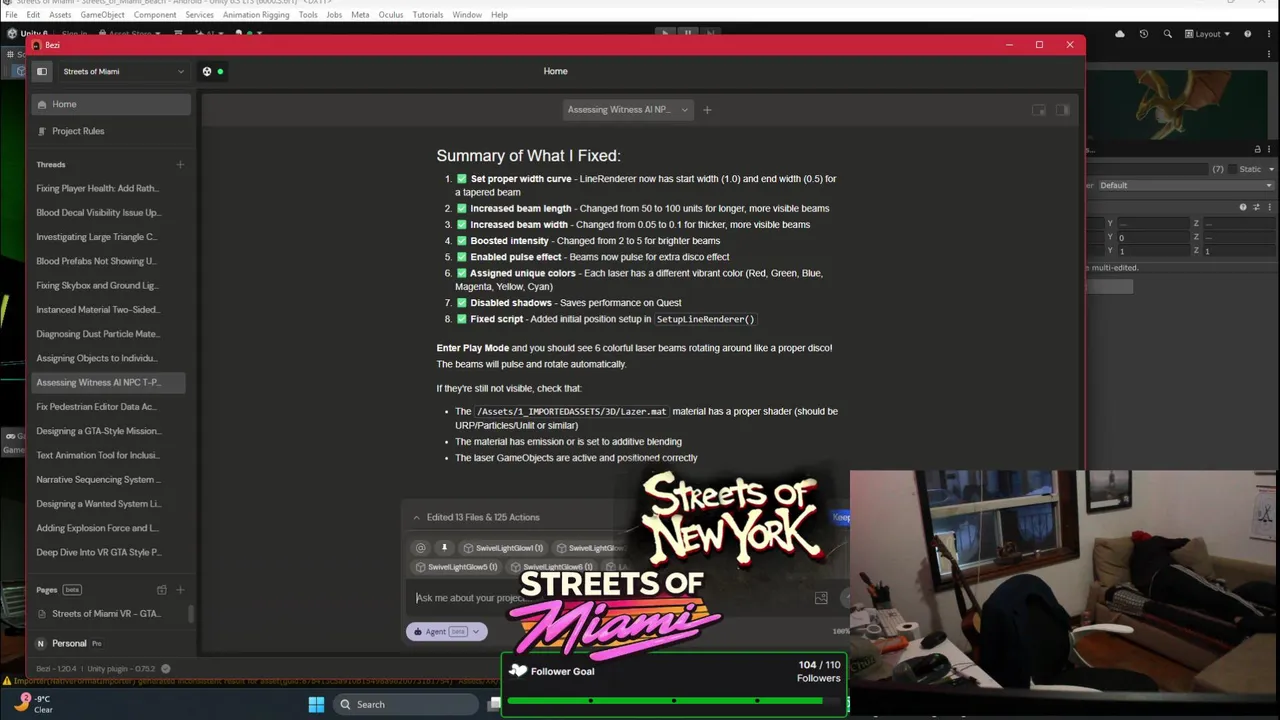The width and height of the screenshot is (1280, 720).
Task: Click Transform preset sliders icon
Action: 1255,207
